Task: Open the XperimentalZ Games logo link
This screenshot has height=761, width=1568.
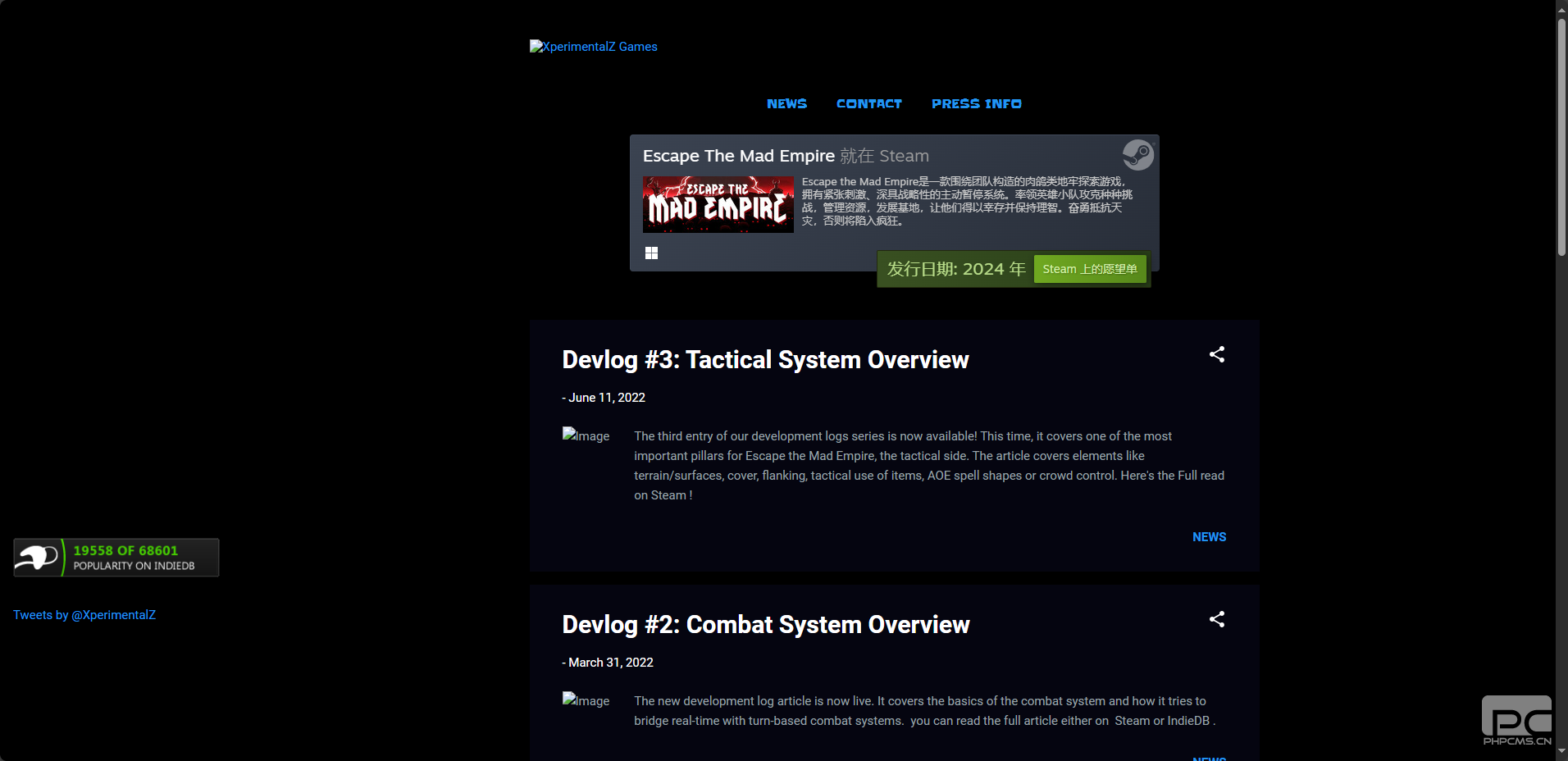Action: (x=594, y=47)
